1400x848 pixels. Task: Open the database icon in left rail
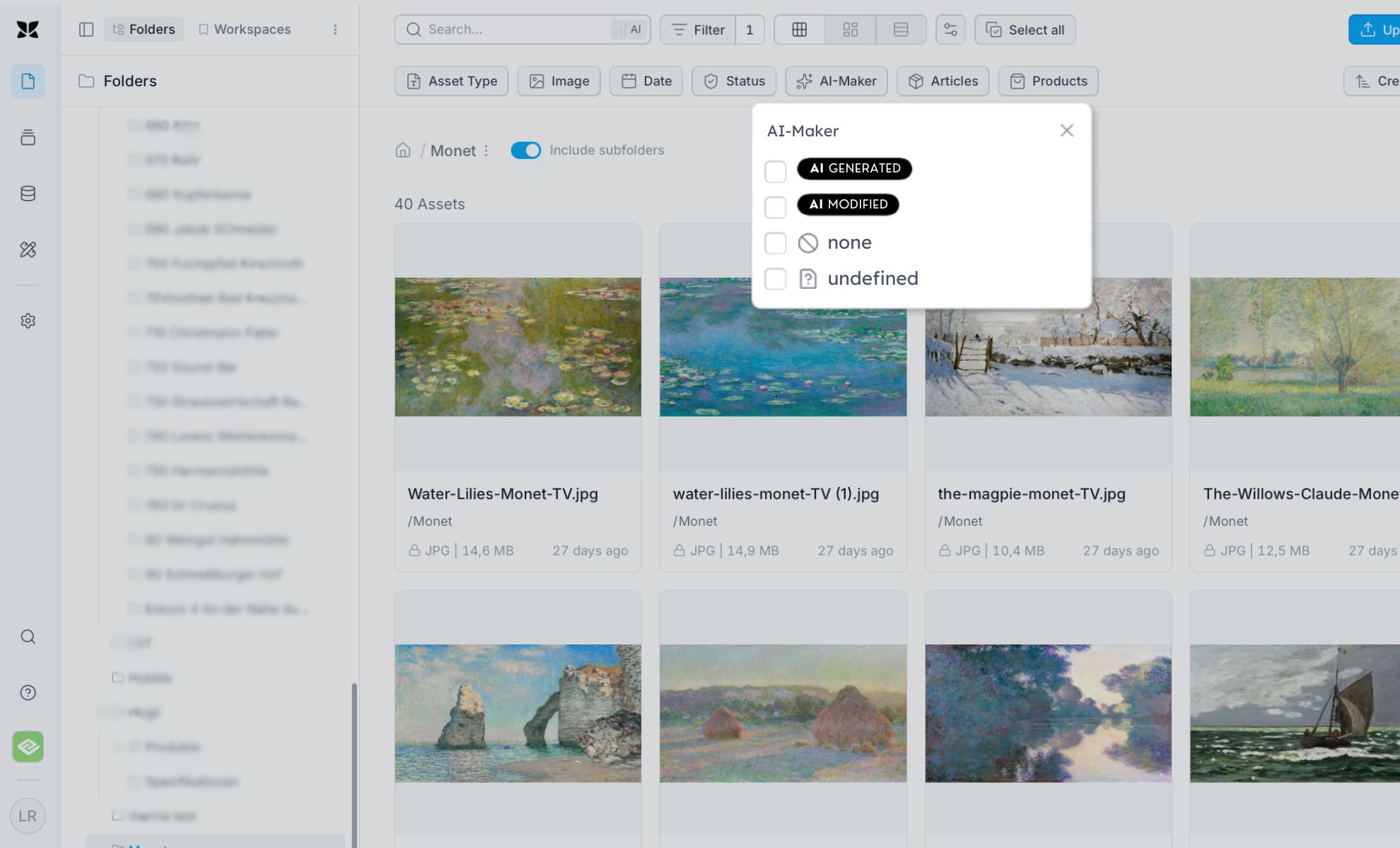[x=28, y=193]
